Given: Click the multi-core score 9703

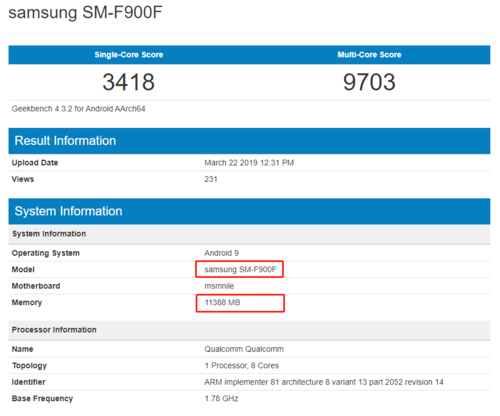Looking at the screenshot, I should click(x=369, y=82).
